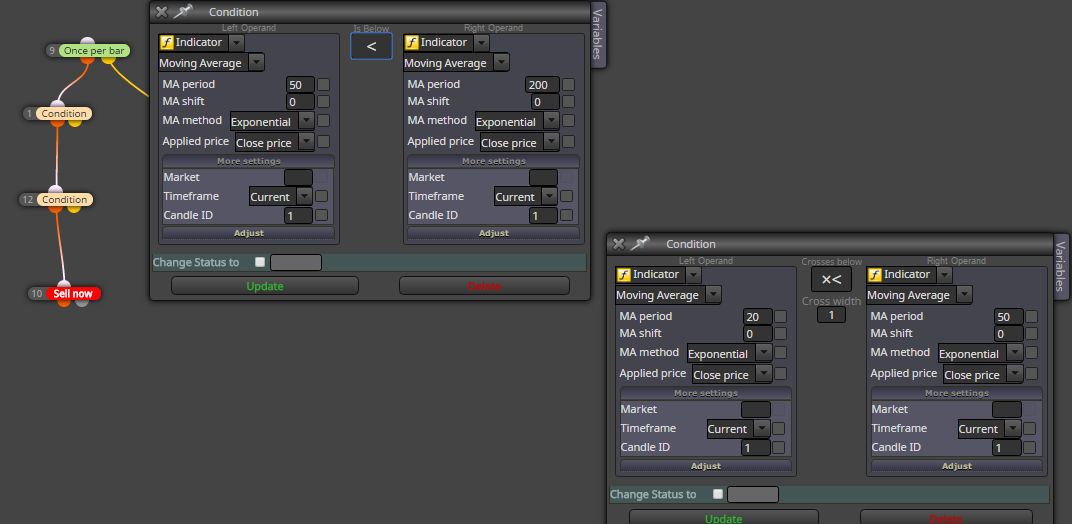Click the f Indicator icon of upper left operand
The height and width of the screenshot is (524, 1072).
[x=166, y=42]
